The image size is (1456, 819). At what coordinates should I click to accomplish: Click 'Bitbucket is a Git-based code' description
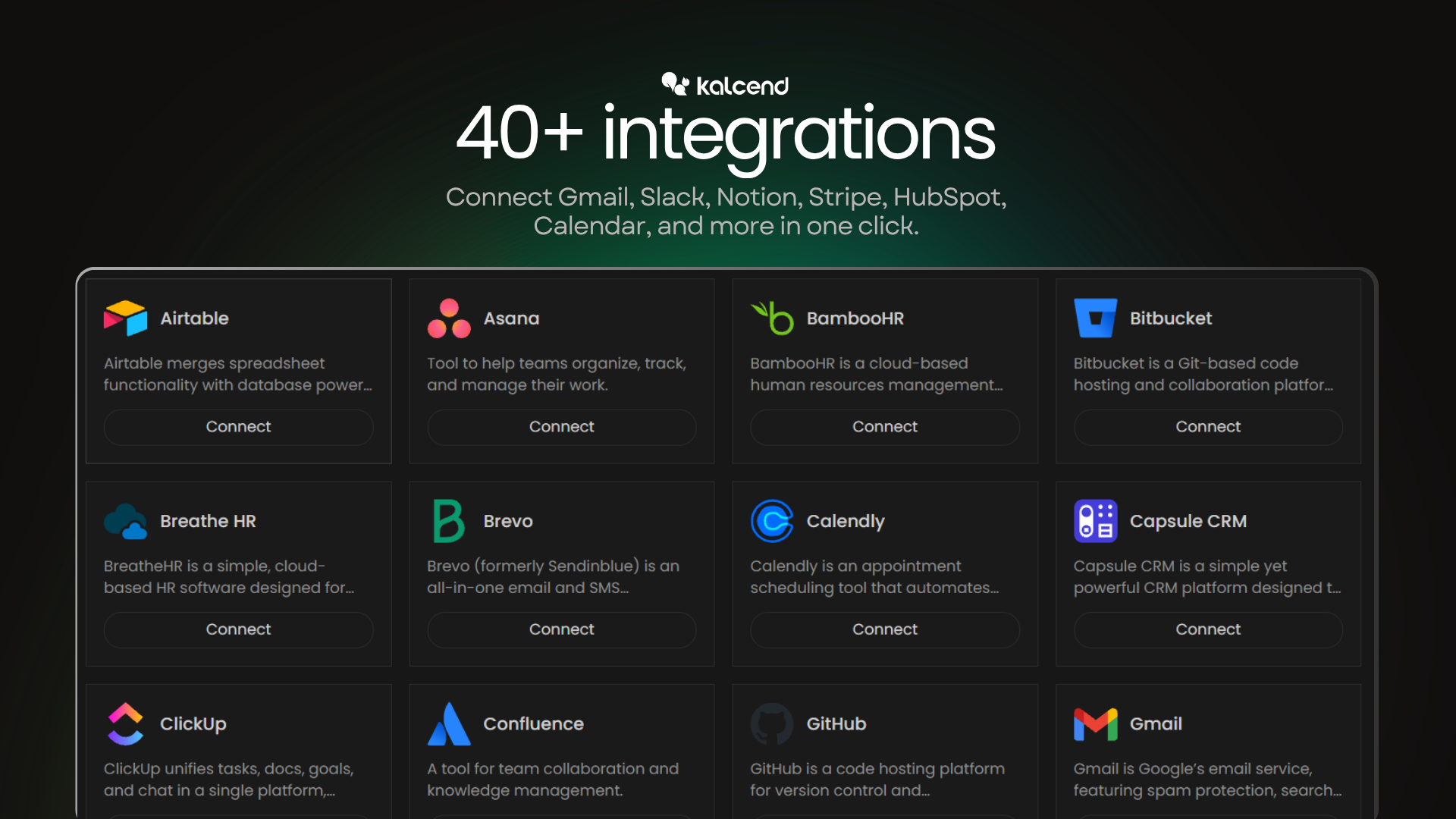pos(1203,374)
